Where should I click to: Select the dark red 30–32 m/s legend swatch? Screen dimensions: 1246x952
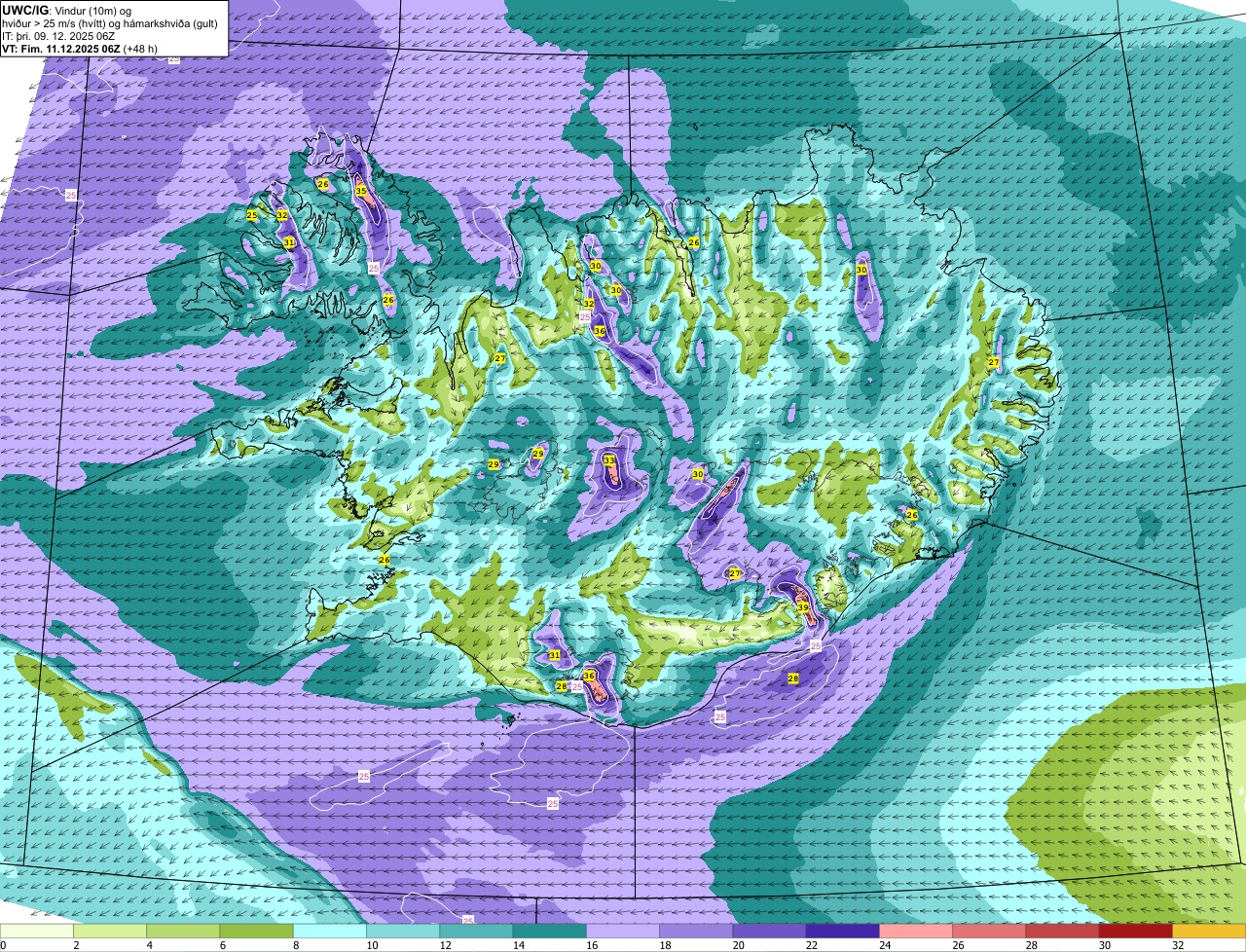click(x=1136, y=932)
